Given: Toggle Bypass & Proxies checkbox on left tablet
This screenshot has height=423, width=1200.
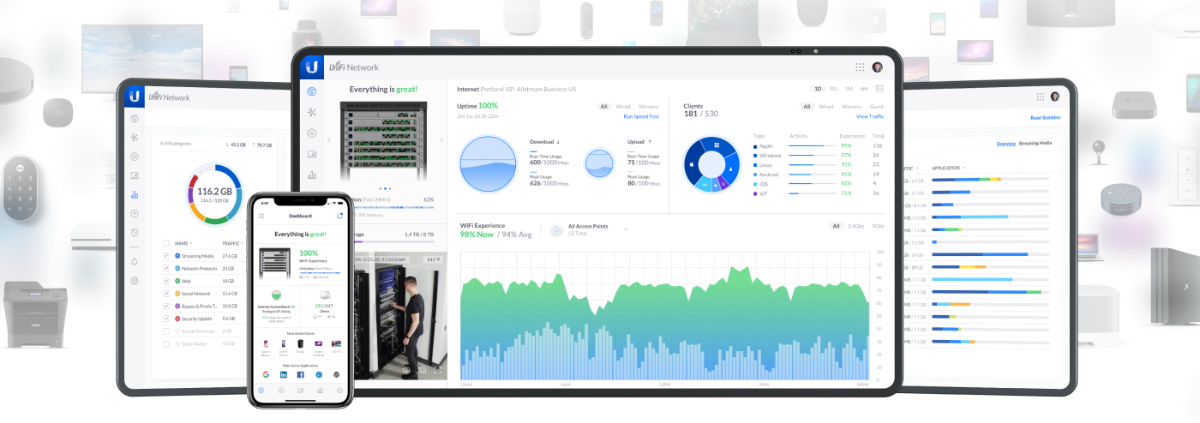Looking at the screenshot, I should point(166,306).
